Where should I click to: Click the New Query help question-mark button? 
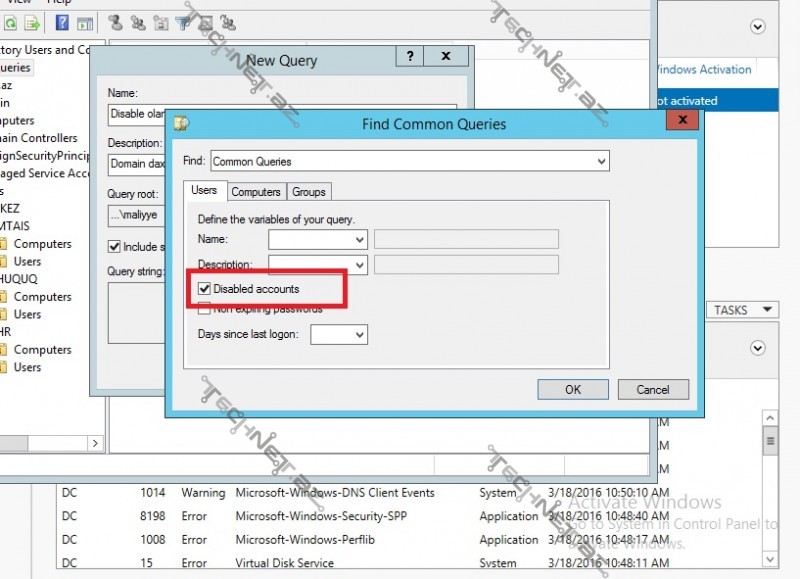click(410, 57)
